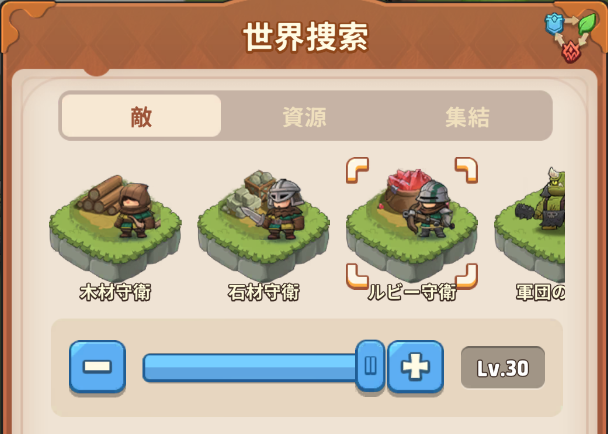This screenshot has width=608, height=434.
Task: Switch to the 資源 resources tab
Action: tap(304, 116)
